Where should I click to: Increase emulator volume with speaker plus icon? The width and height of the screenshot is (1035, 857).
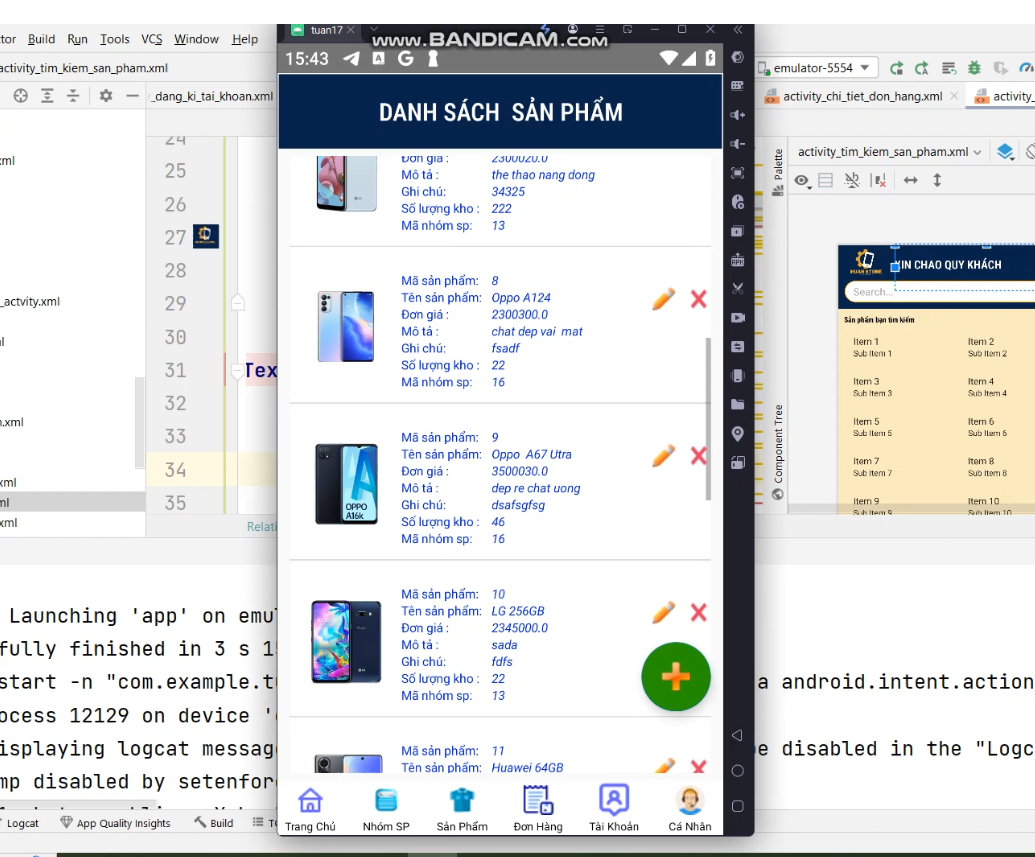pos(738,115)
